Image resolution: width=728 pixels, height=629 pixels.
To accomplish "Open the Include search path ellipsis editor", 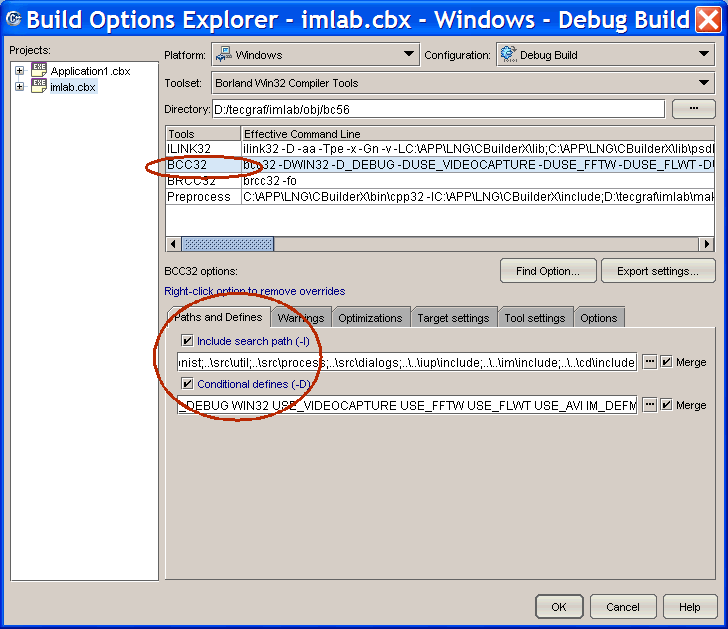I will (x=650, y=362).
